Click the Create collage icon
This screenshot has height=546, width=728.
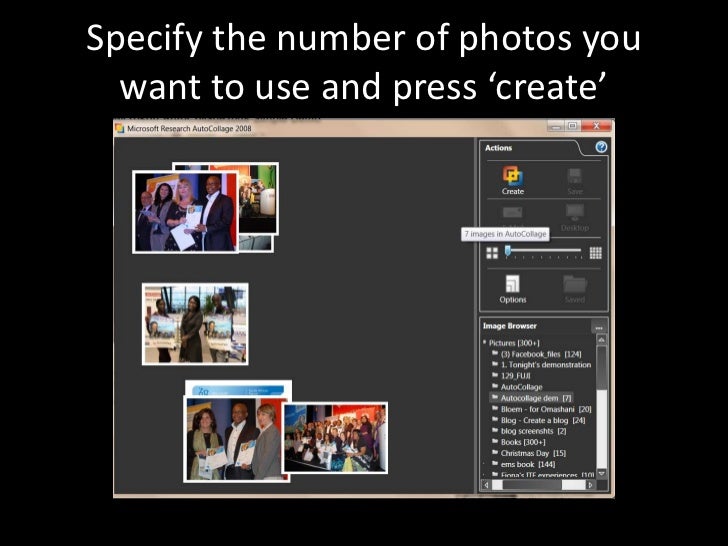[513, 176]
